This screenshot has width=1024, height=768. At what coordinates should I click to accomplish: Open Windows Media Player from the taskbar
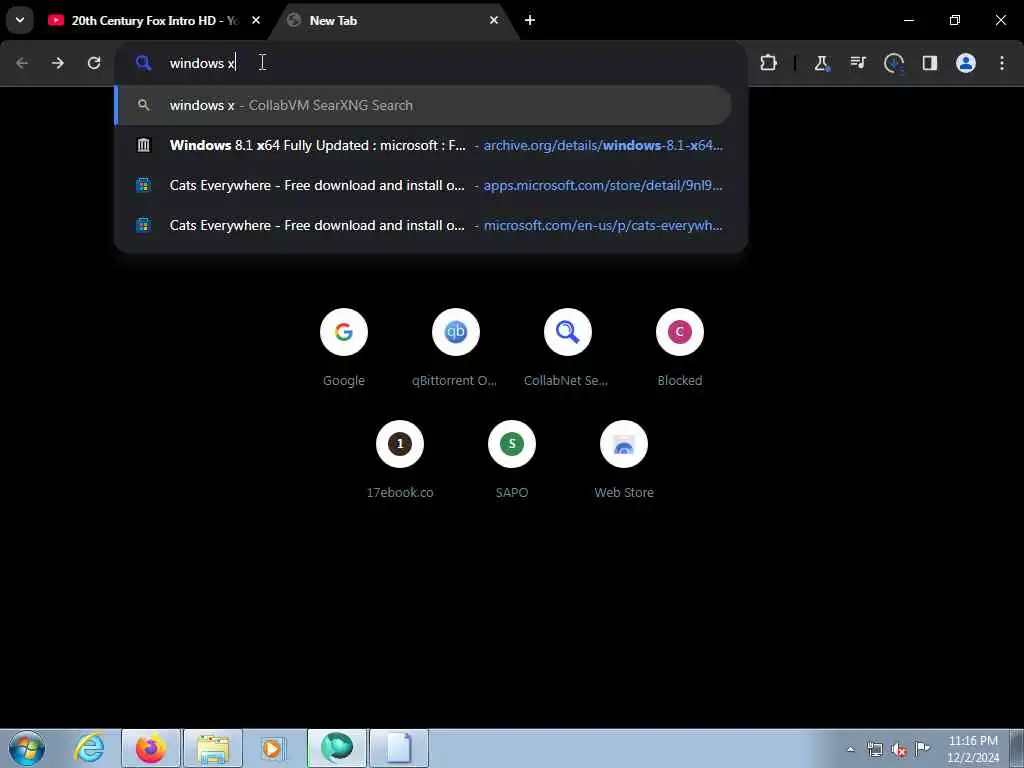tap(273, 748)
